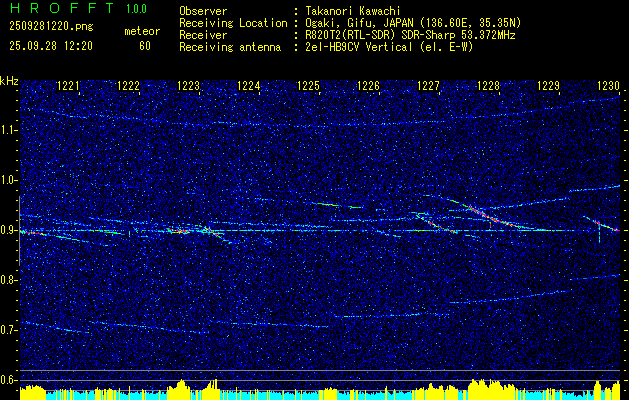
Task: Click time marker 1226
Action: pos(368,85)
